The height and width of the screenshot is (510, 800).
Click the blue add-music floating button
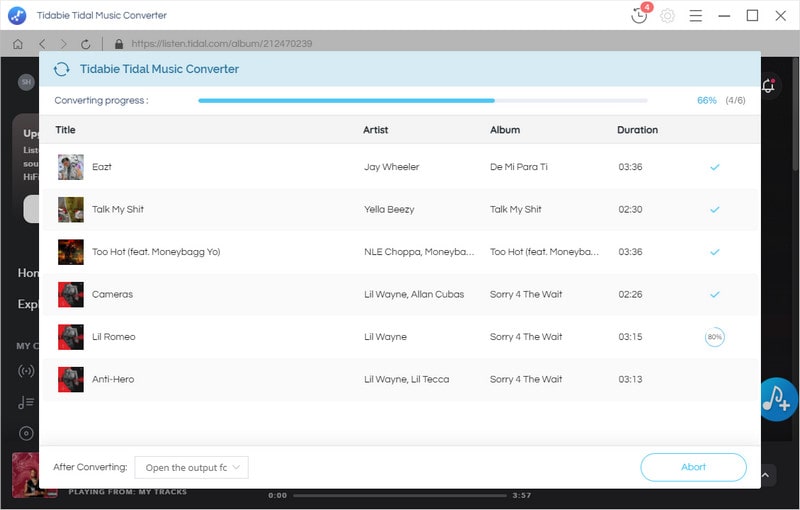[779, 399]
